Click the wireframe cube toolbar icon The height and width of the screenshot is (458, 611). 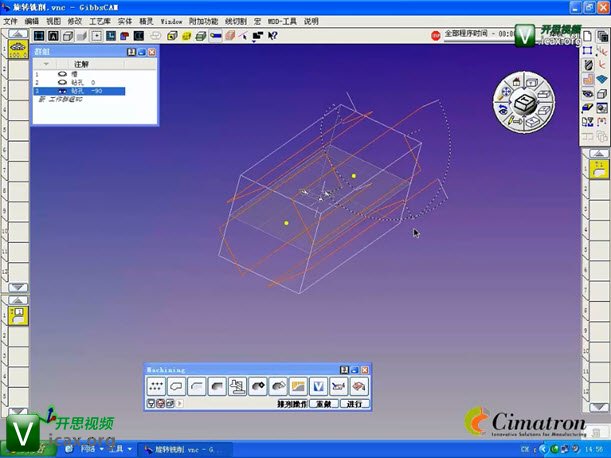tap(68, 36)
